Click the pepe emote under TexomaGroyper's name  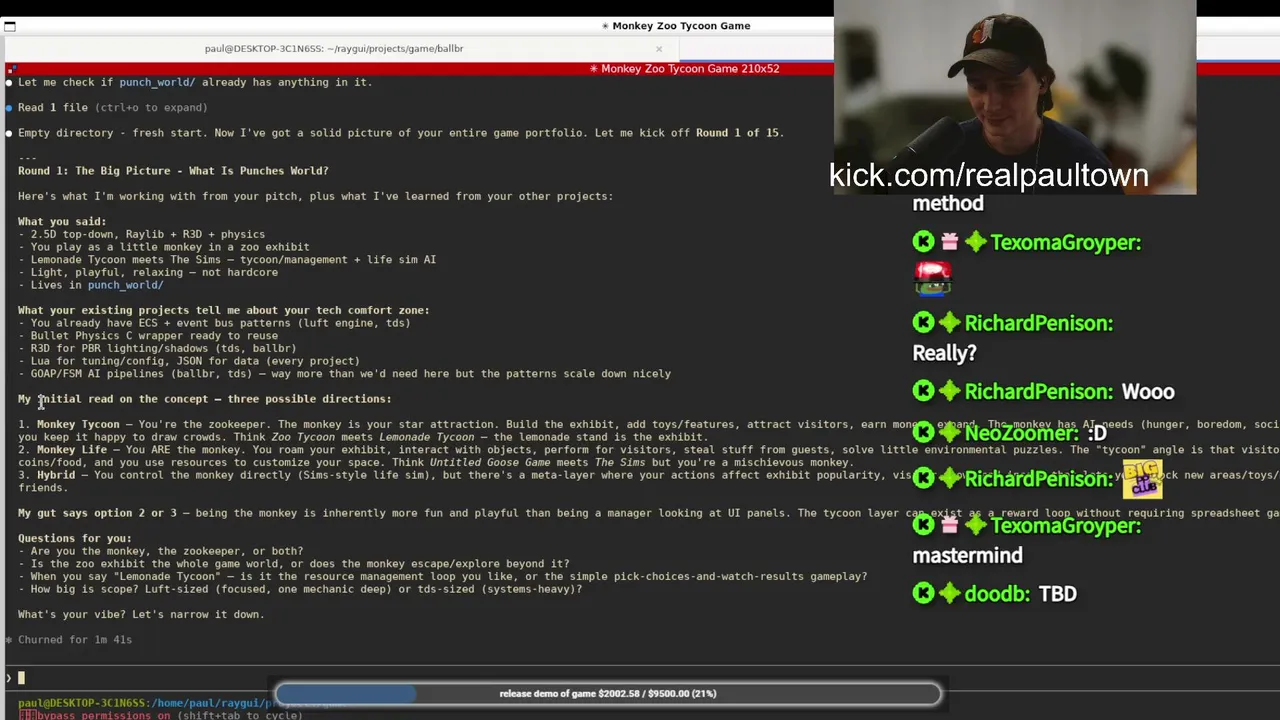[x=932, y=279]
